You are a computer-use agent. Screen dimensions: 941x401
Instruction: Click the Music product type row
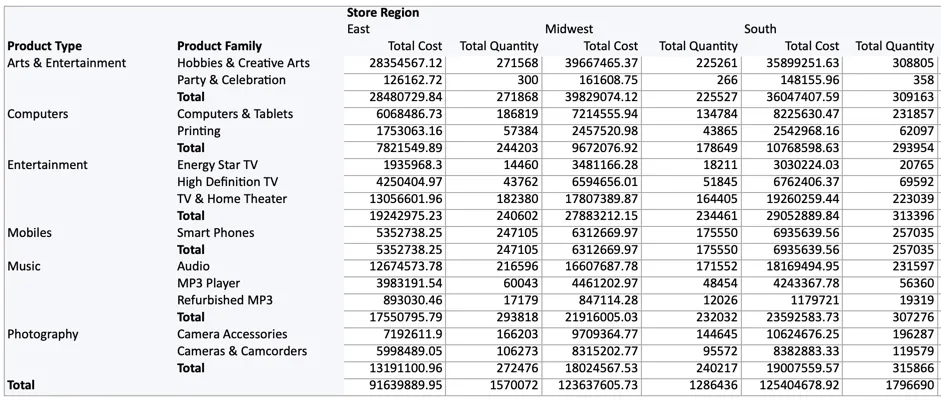pyautogui.click(x=24, y=266)
